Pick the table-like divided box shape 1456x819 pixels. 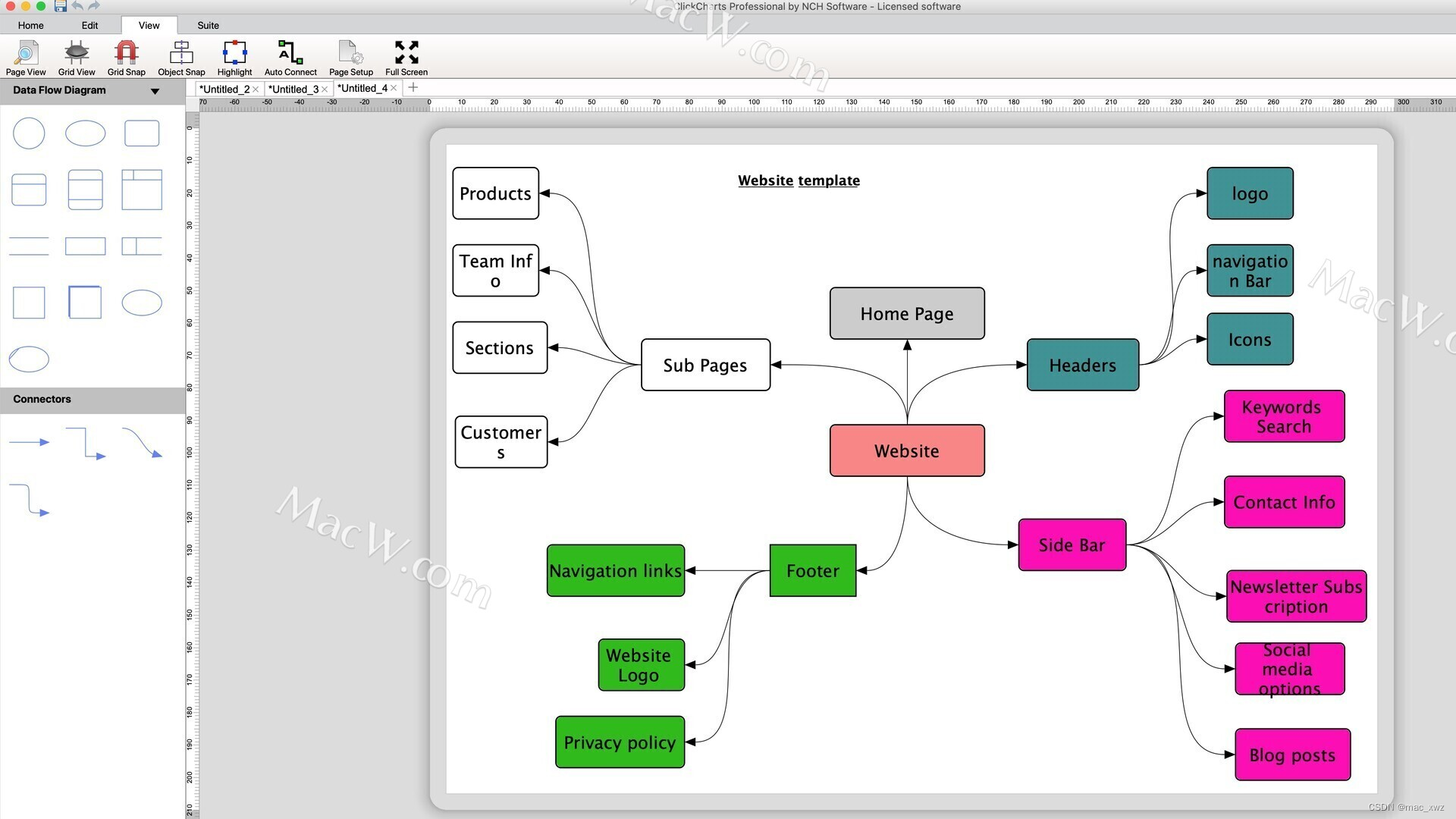tap(142, 190)
